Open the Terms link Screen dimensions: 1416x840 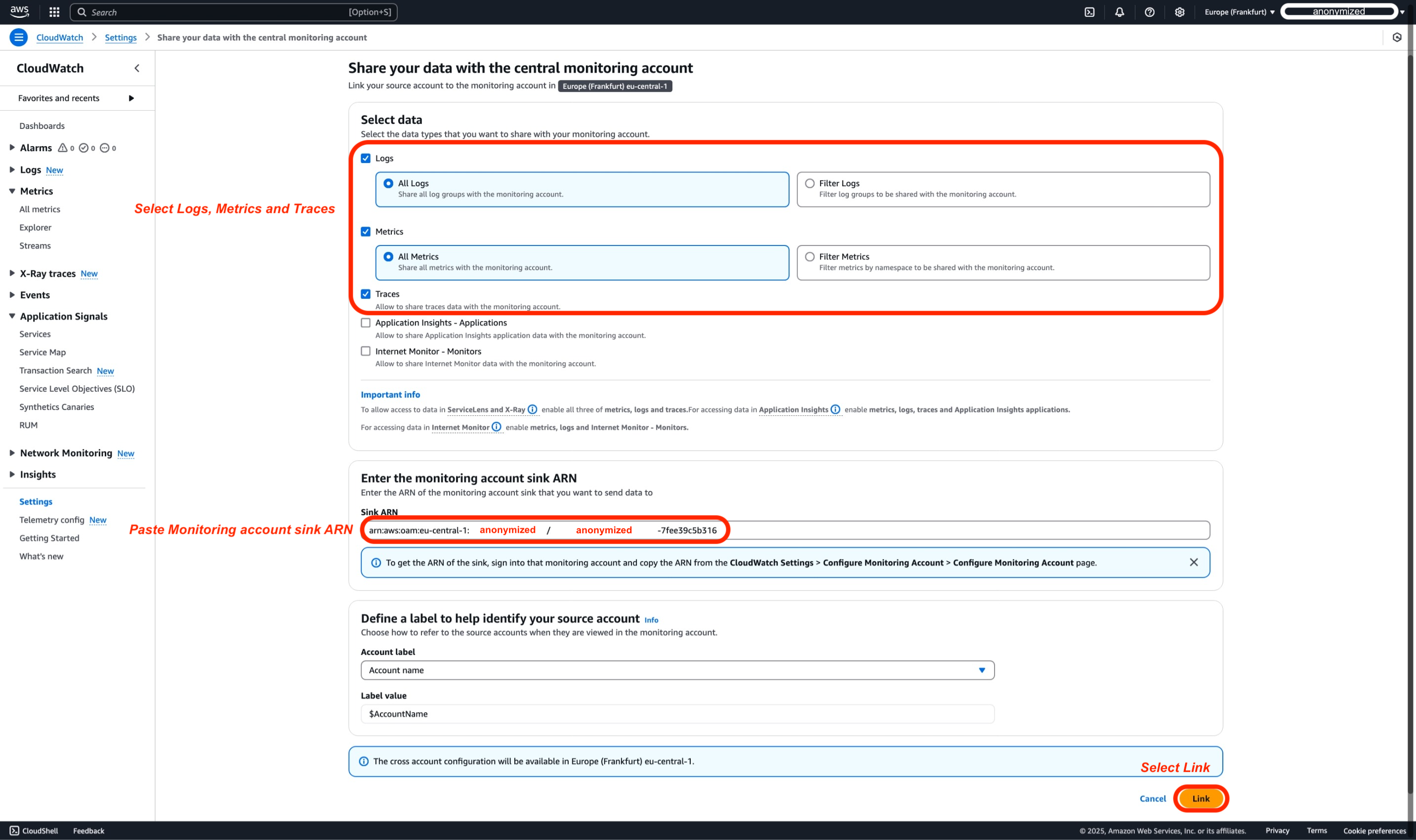(x=1316, y=831)
